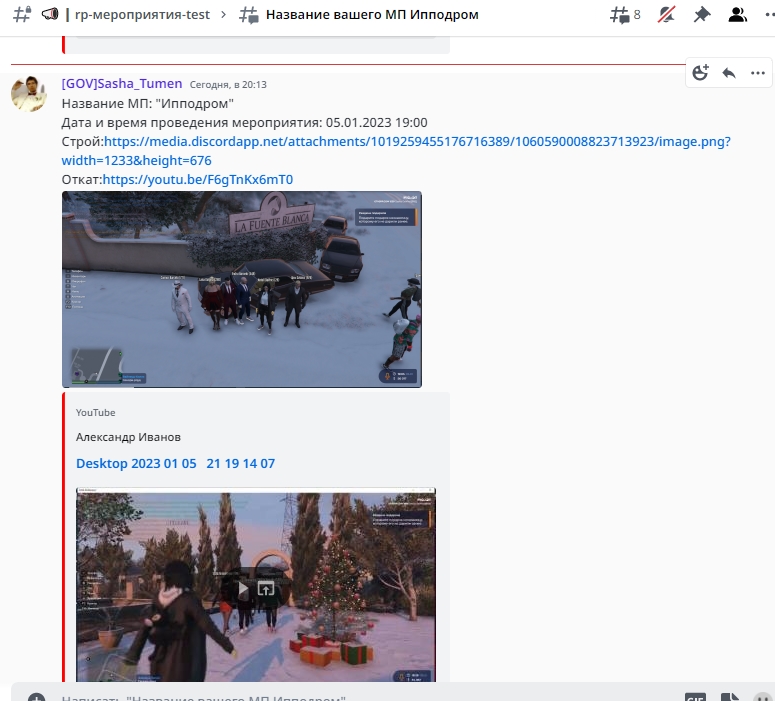Add a reaction to the message
This screenshot has height=701, width=775.
coord(700,73)
